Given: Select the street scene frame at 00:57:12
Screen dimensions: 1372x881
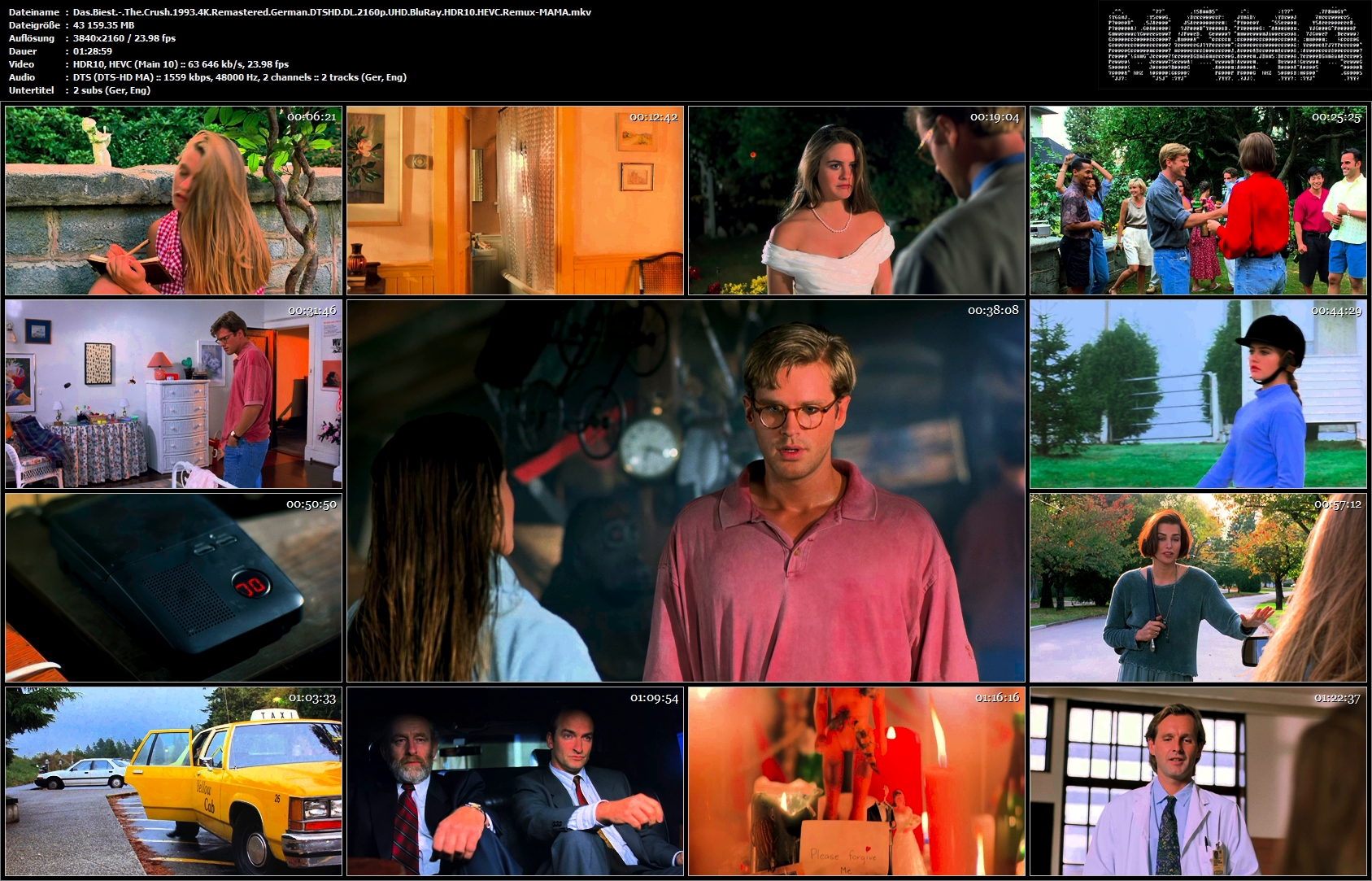Looking at the screenshot, I should [1198, 587].
